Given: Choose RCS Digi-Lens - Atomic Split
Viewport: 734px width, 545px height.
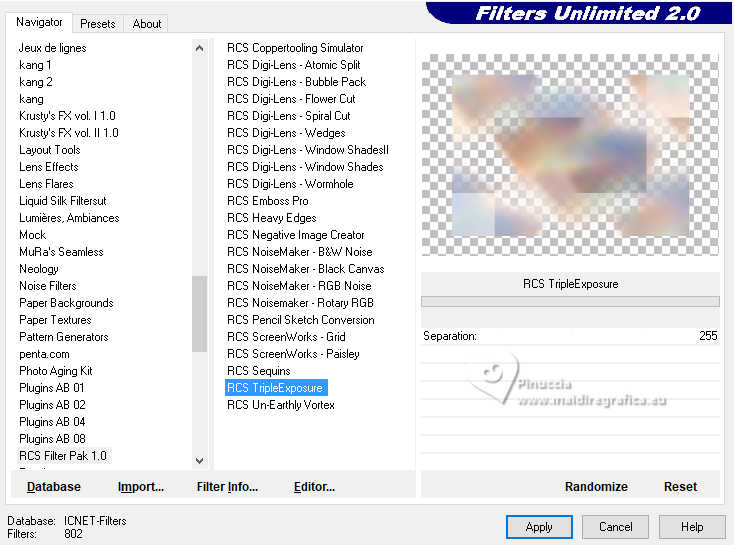Looking at the screenshot, I should point(294,65).
